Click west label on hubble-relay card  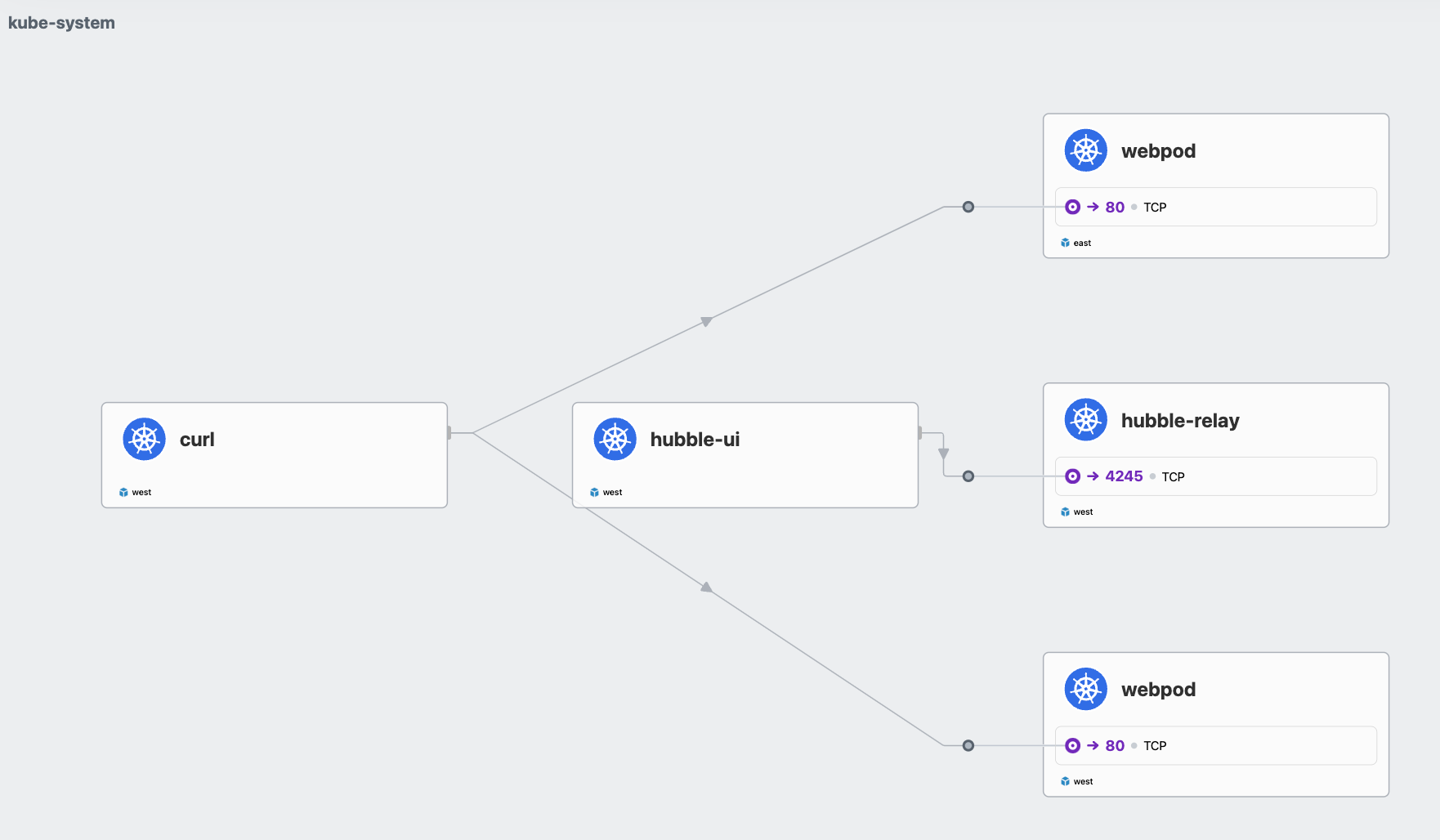click(1083, 512)
